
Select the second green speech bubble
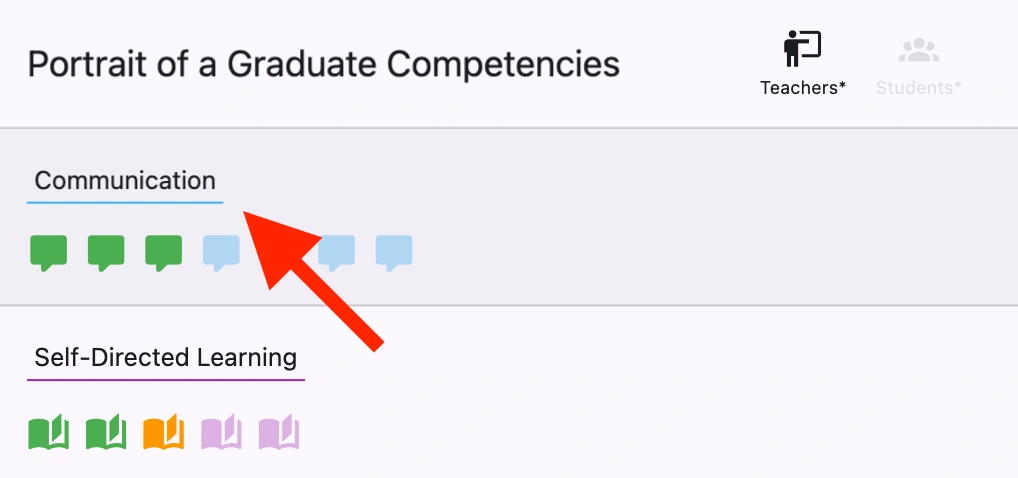click(106, 252)
